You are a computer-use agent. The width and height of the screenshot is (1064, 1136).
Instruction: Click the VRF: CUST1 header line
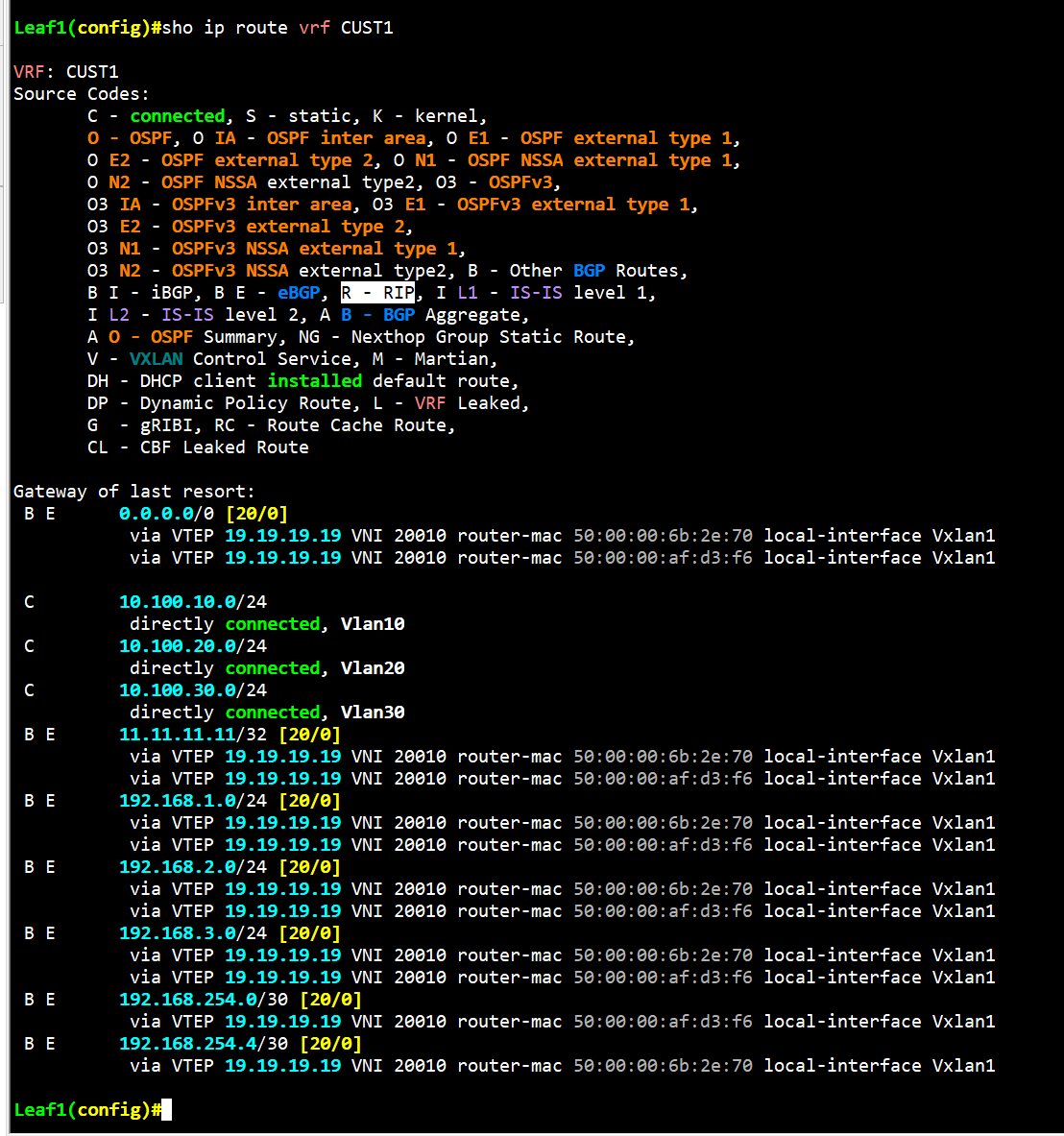click(x=65, y=71)
